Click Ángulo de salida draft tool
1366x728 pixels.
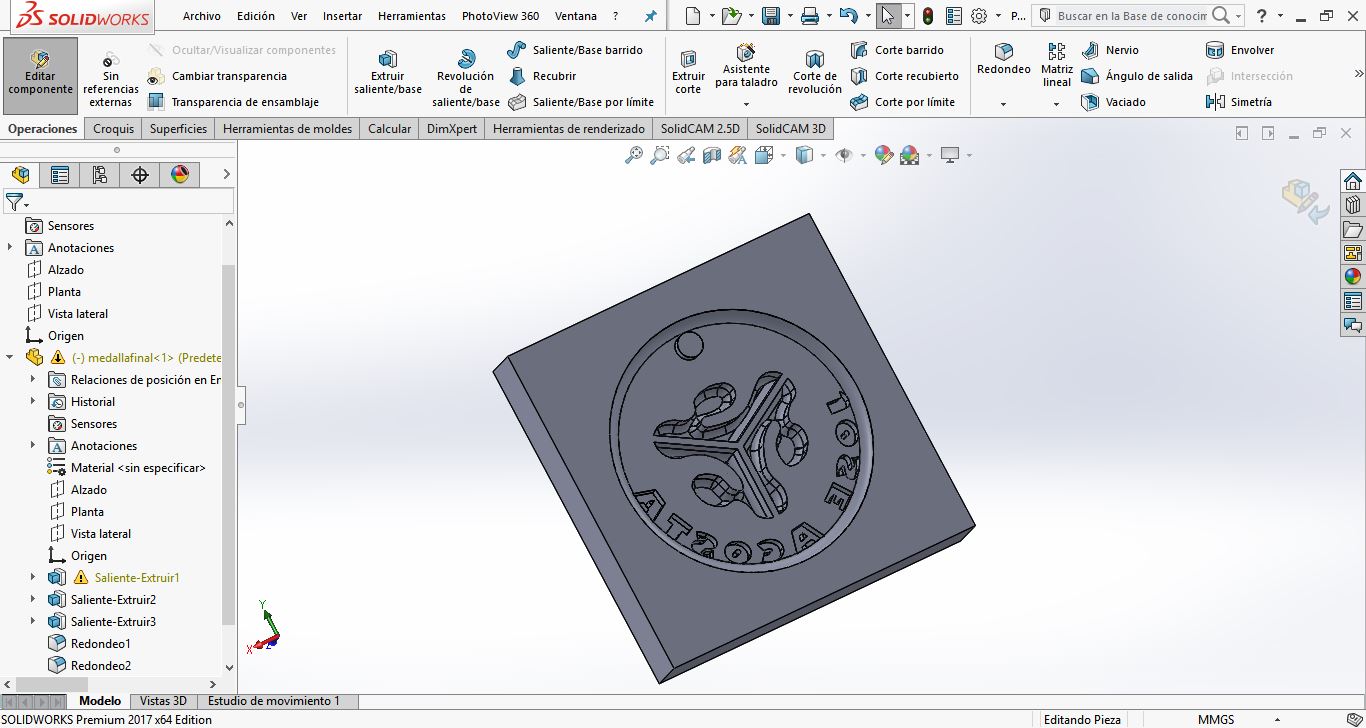tap(1137, 76)
